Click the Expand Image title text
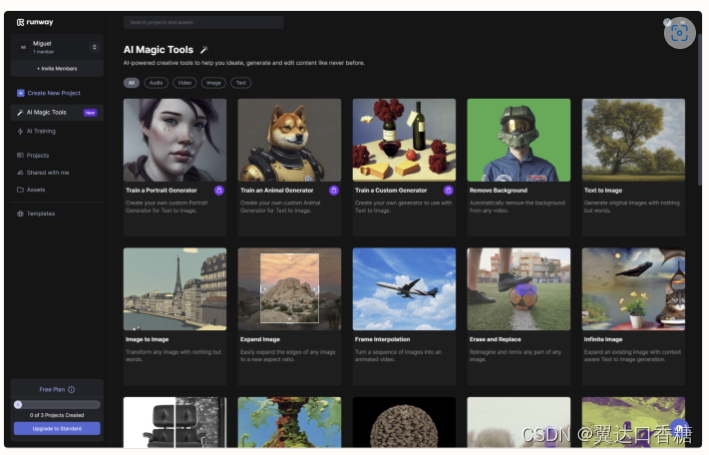 (260, 340)
